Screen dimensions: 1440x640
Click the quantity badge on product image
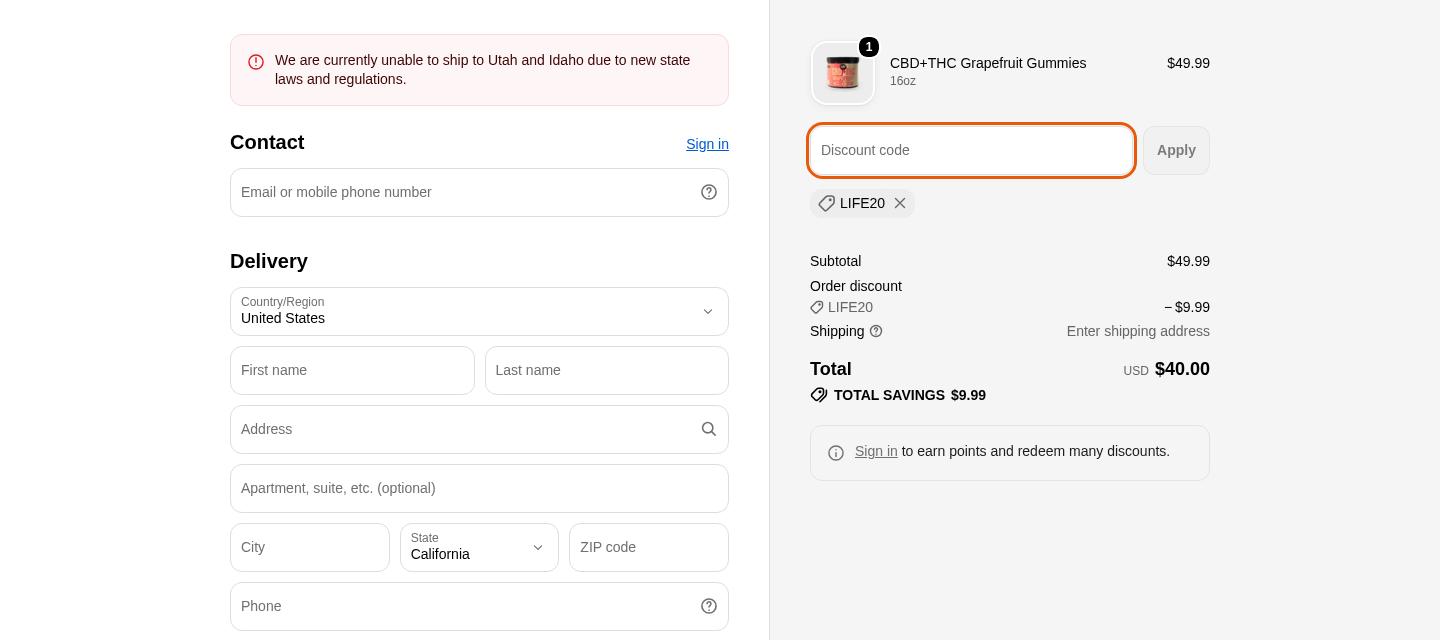(x=869, y=47)
